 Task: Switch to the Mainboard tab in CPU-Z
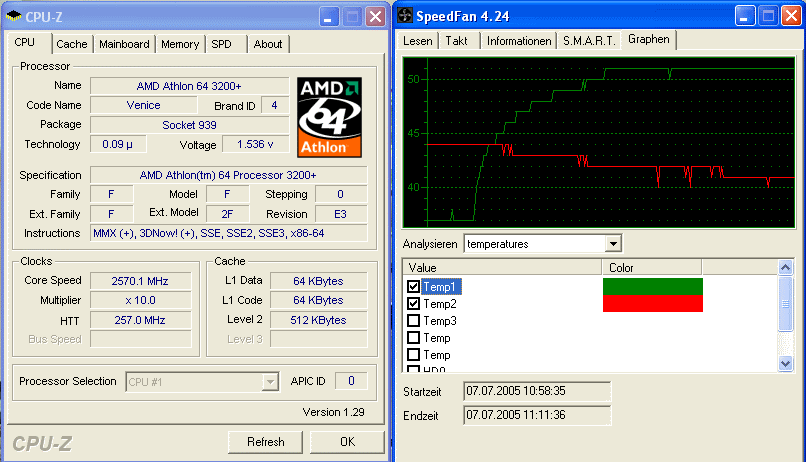[124, 44]
